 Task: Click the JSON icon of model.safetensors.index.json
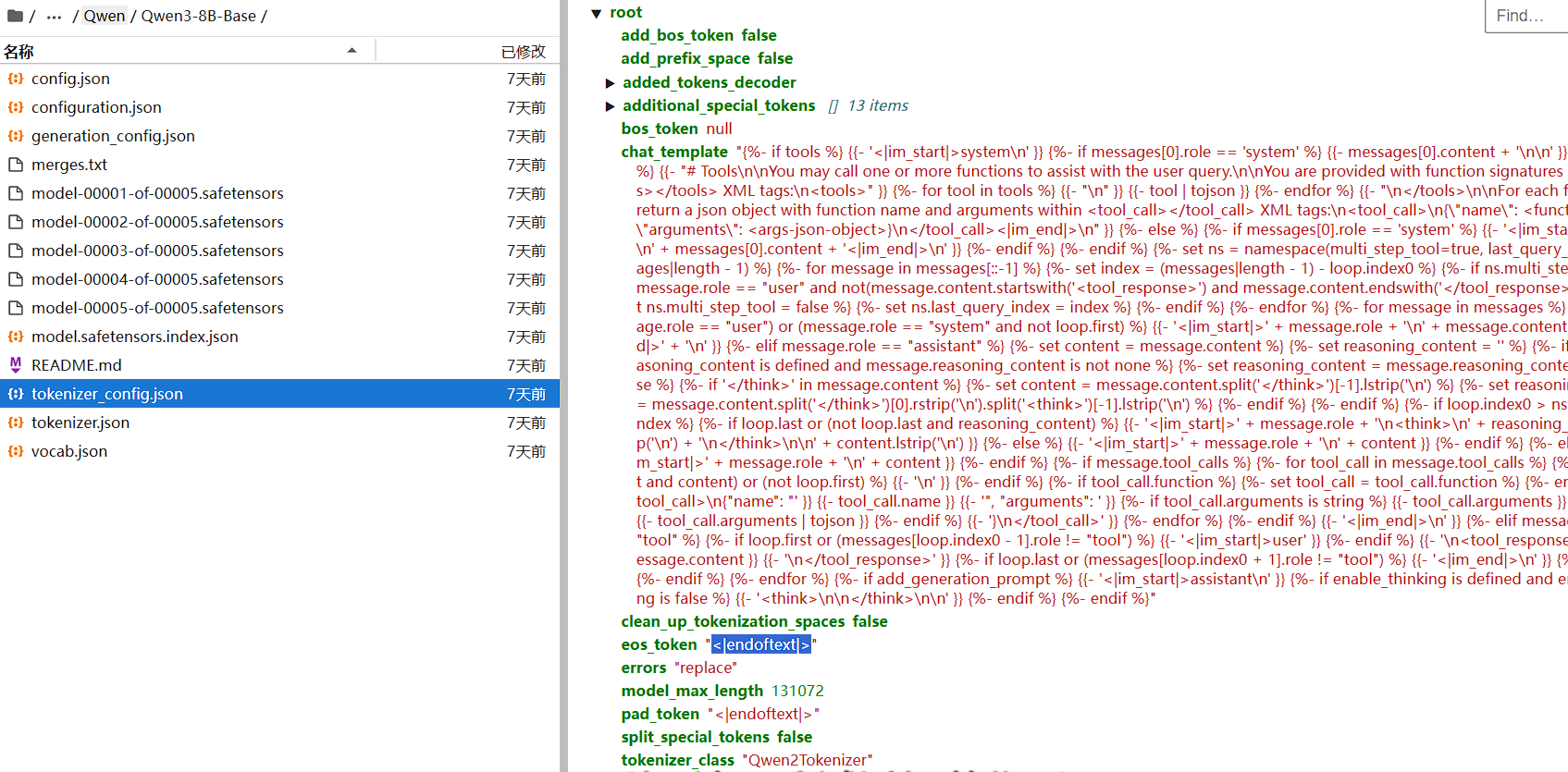tap(16, 337)
